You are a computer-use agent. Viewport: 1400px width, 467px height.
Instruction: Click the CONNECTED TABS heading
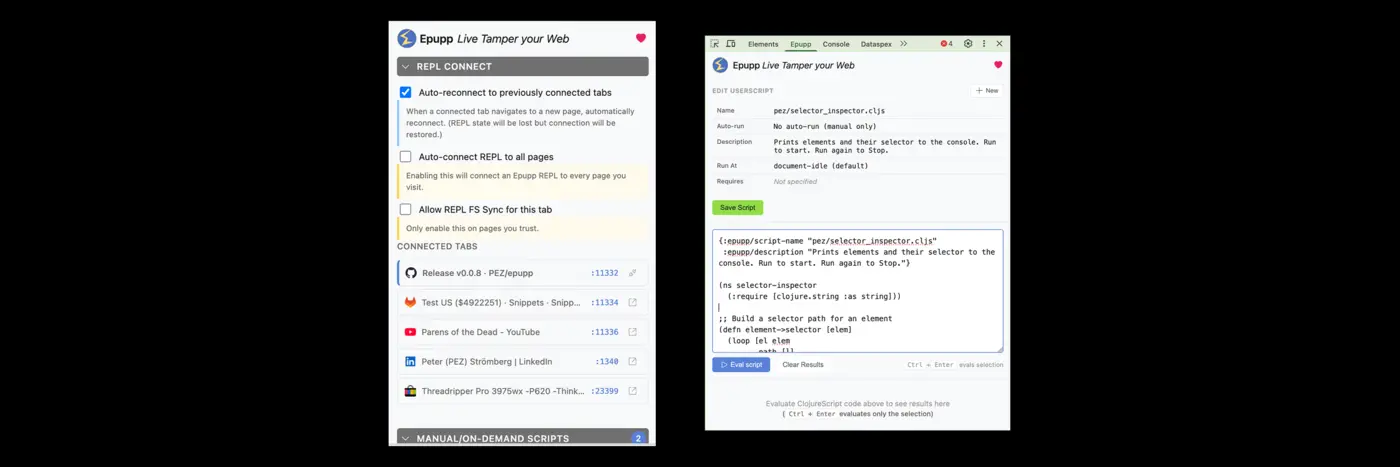pos(437,246)
